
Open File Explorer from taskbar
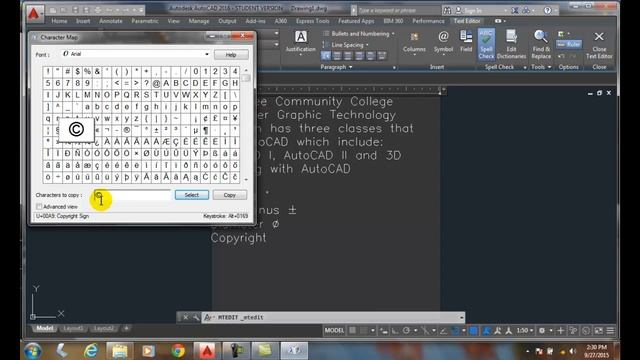click(x=120, y=351)
